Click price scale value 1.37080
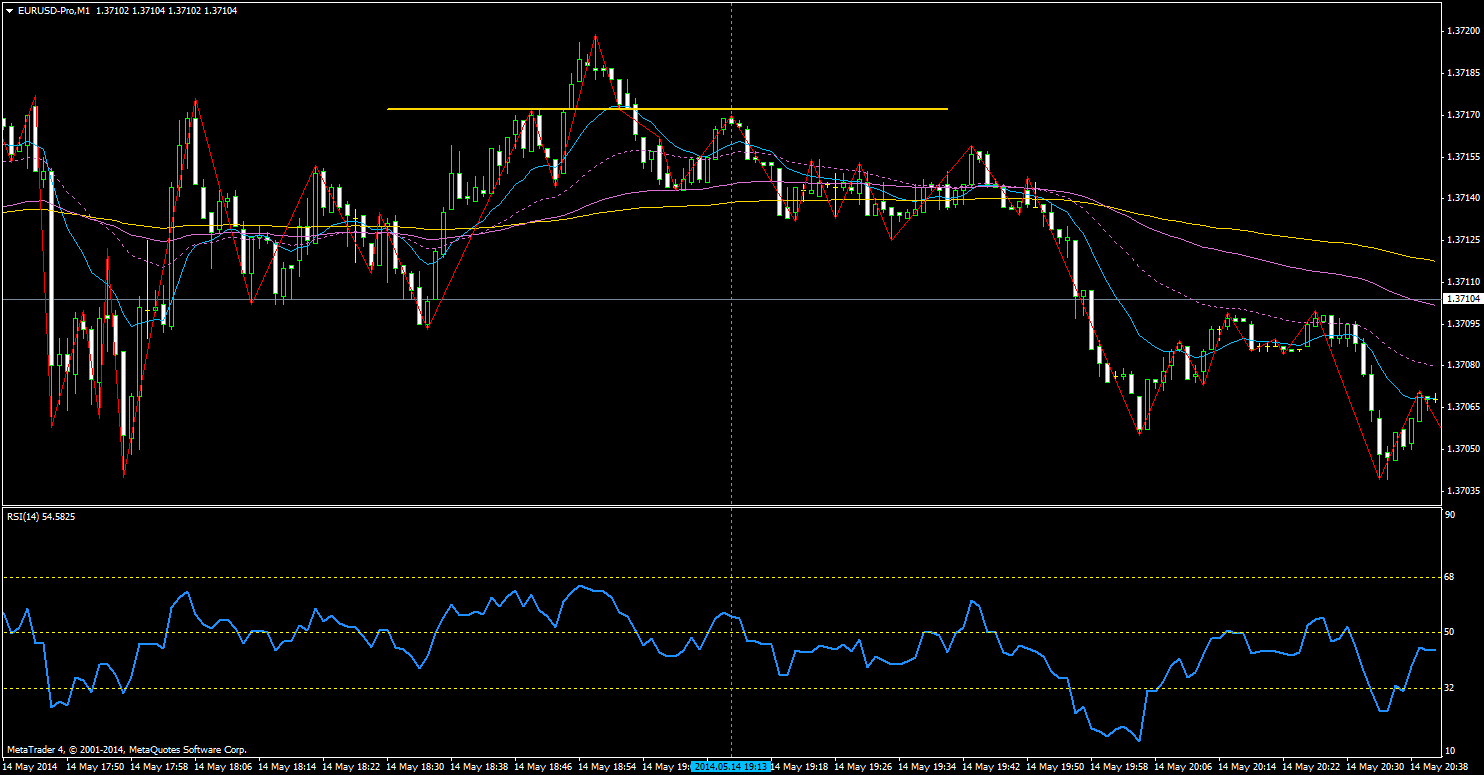 [1462, 365]
